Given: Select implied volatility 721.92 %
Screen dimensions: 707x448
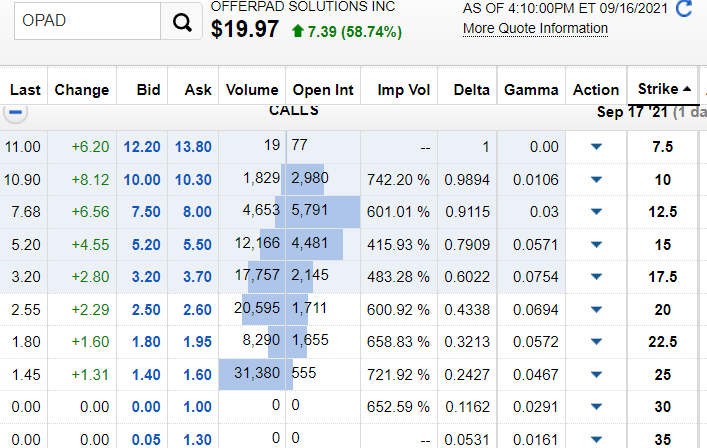Looking at the screenshot, I should point(398,375).
